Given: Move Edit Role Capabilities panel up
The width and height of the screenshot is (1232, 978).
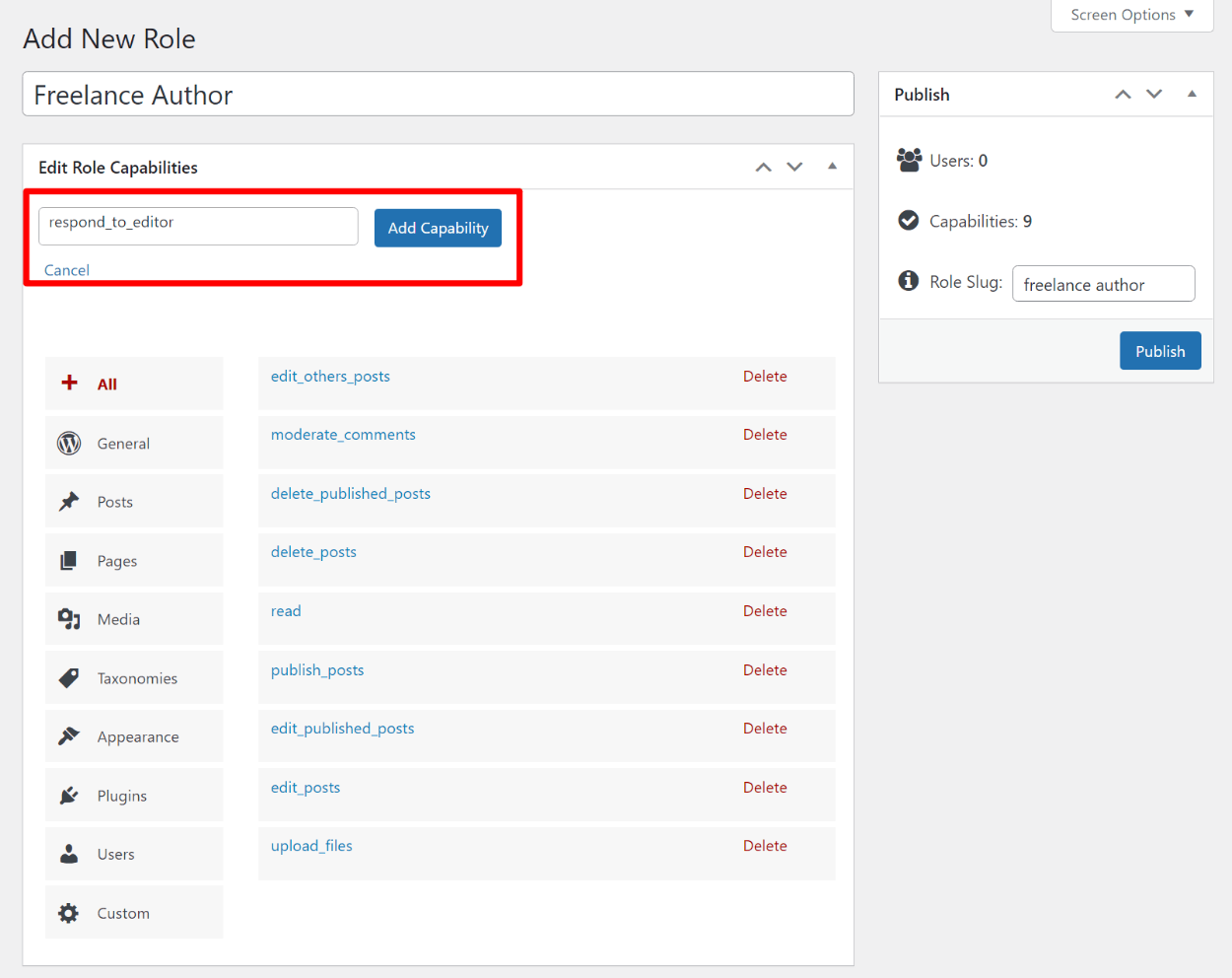Looking at the screenshot, I should [763, 168].
